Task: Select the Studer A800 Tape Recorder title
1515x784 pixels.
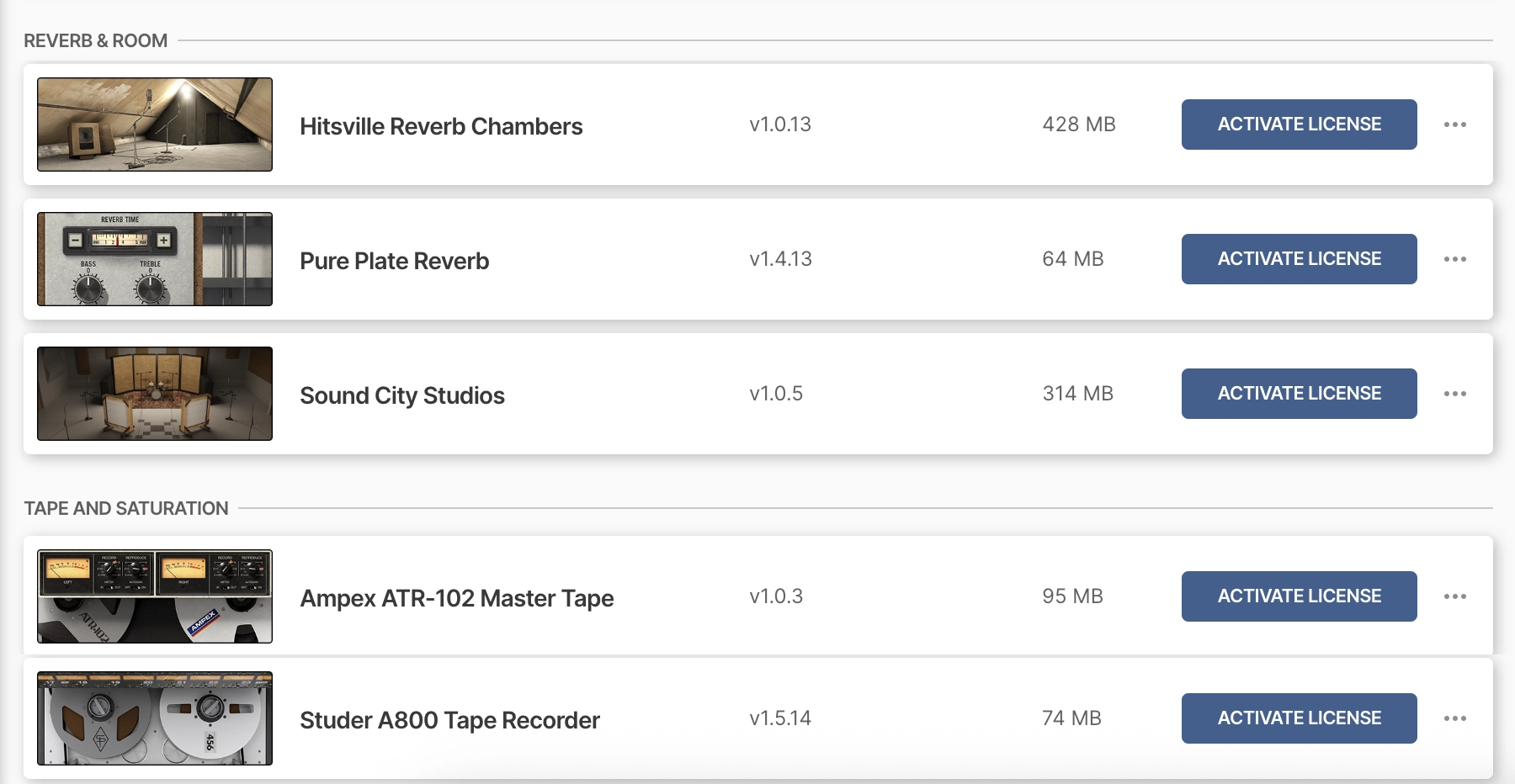Action: point(449,720)
